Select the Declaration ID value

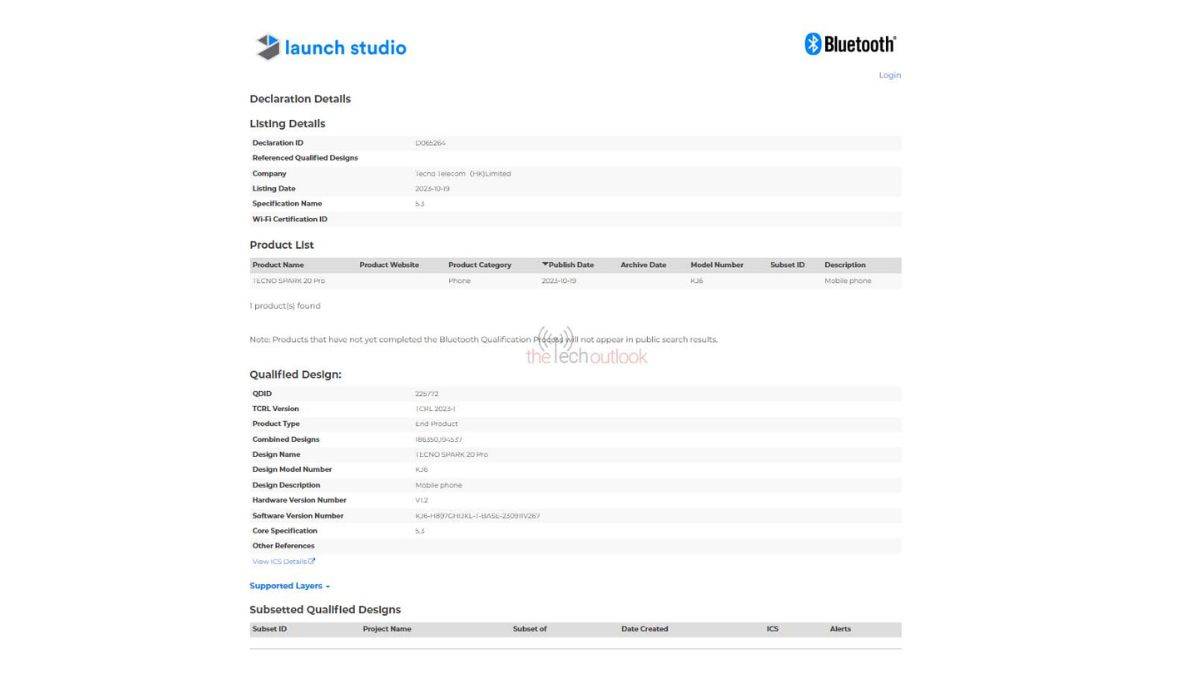[430, 143]
